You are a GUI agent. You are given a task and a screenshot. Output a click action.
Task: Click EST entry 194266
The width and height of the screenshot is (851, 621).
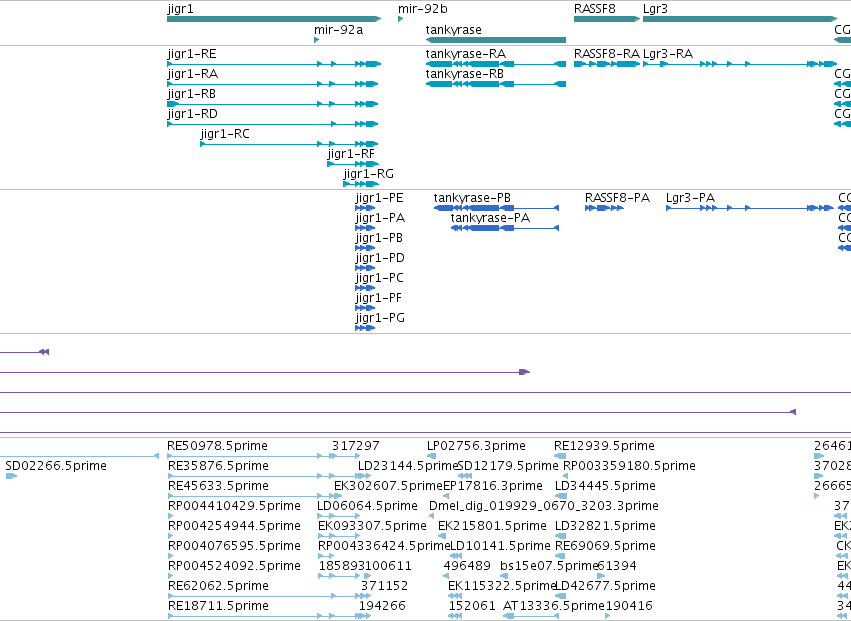(x=383, y=607)
